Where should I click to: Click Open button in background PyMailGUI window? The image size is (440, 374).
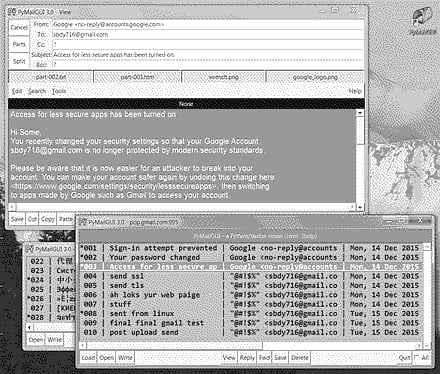36,339
